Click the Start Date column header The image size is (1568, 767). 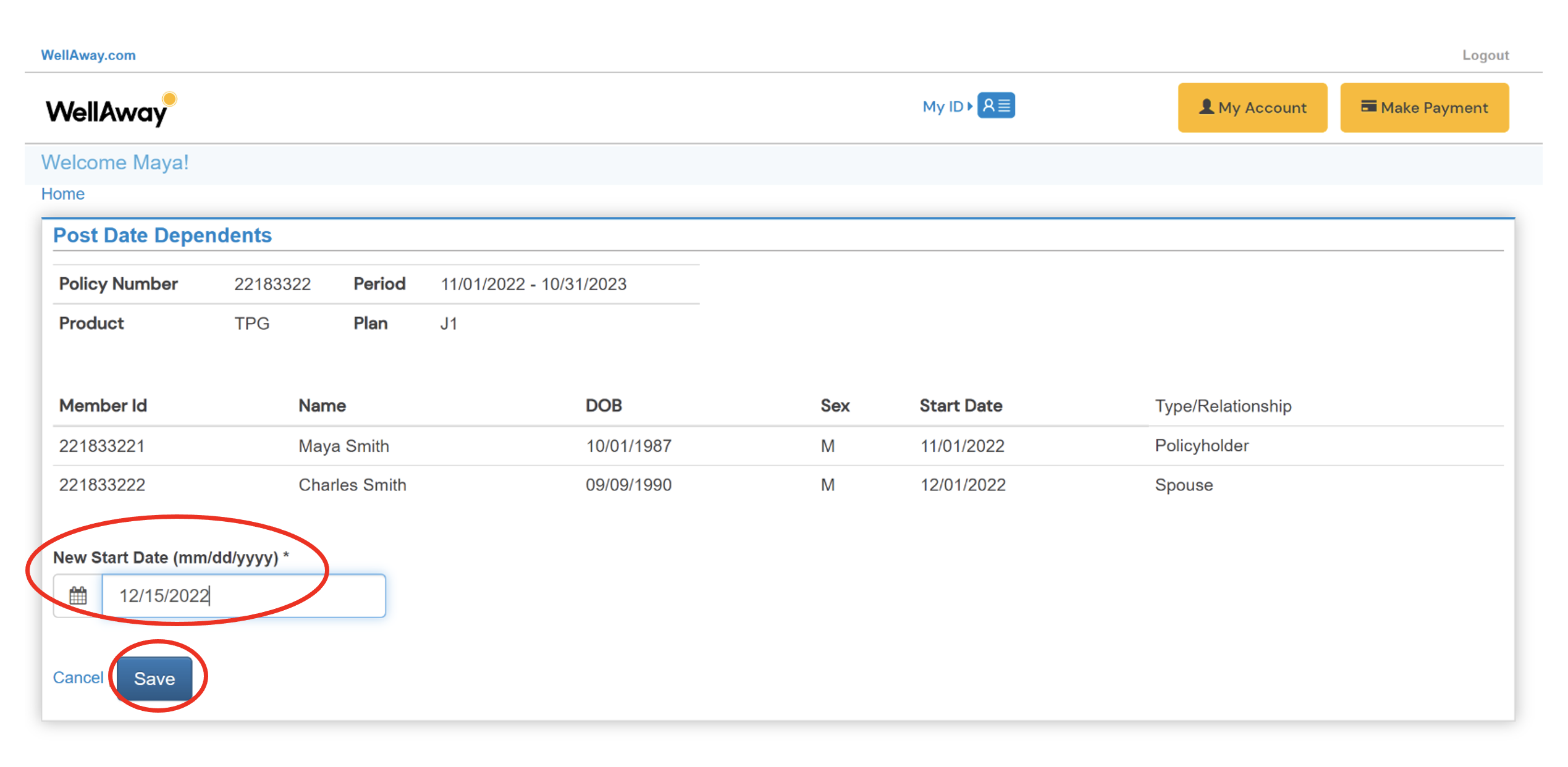point(961,406)
